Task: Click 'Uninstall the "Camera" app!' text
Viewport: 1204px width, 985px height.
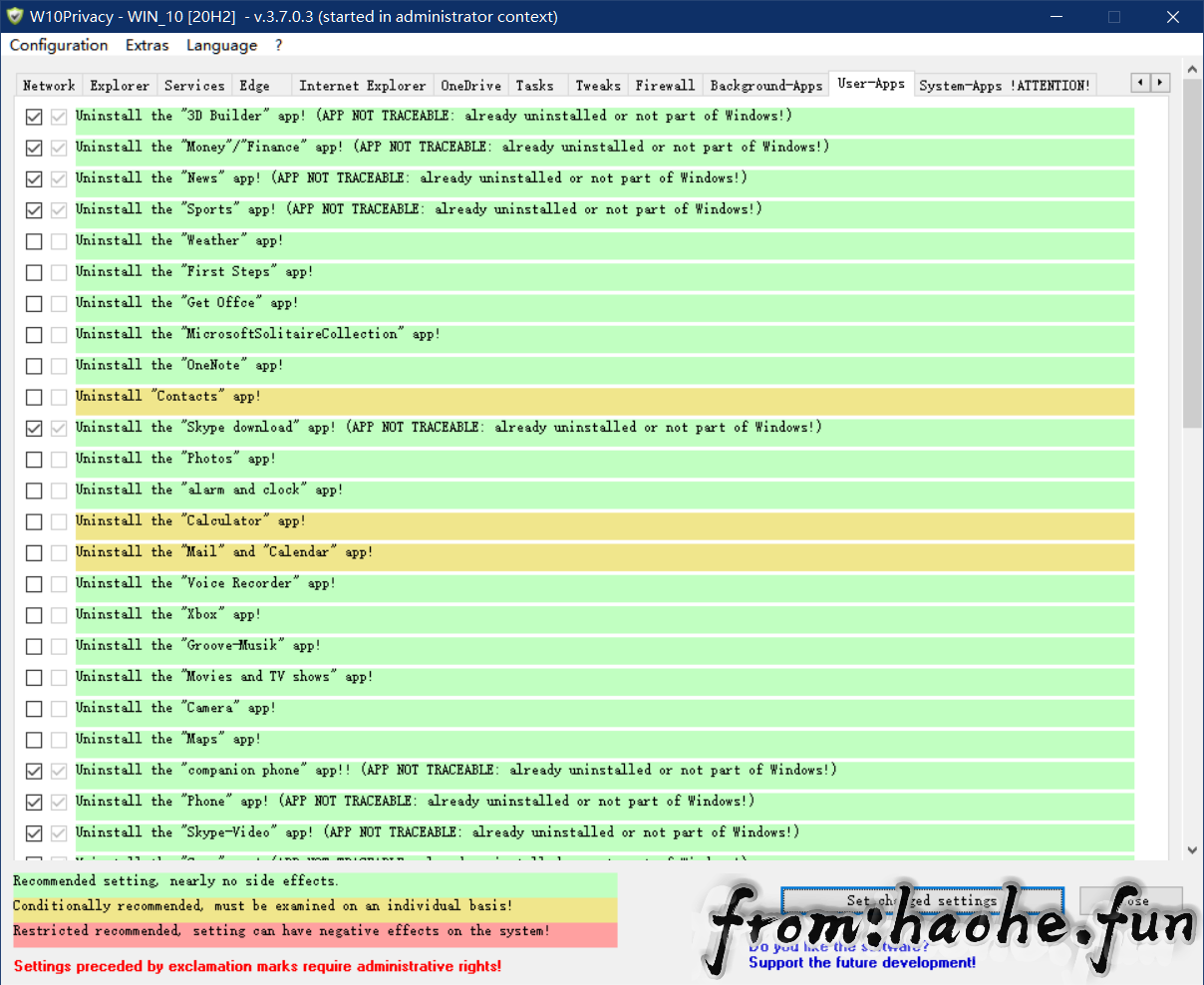Action: (175, 708)
